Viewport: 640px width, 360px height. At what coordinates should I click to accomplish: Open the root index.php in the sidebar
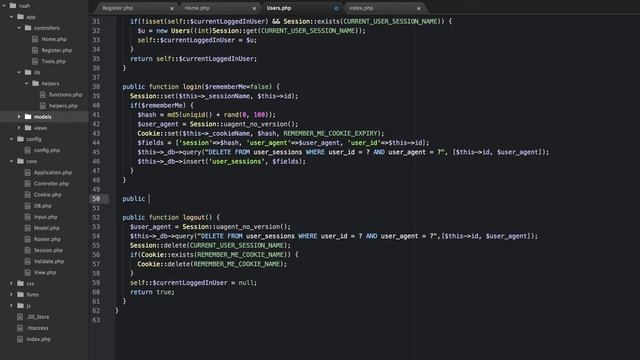click(x=39, y=339)
